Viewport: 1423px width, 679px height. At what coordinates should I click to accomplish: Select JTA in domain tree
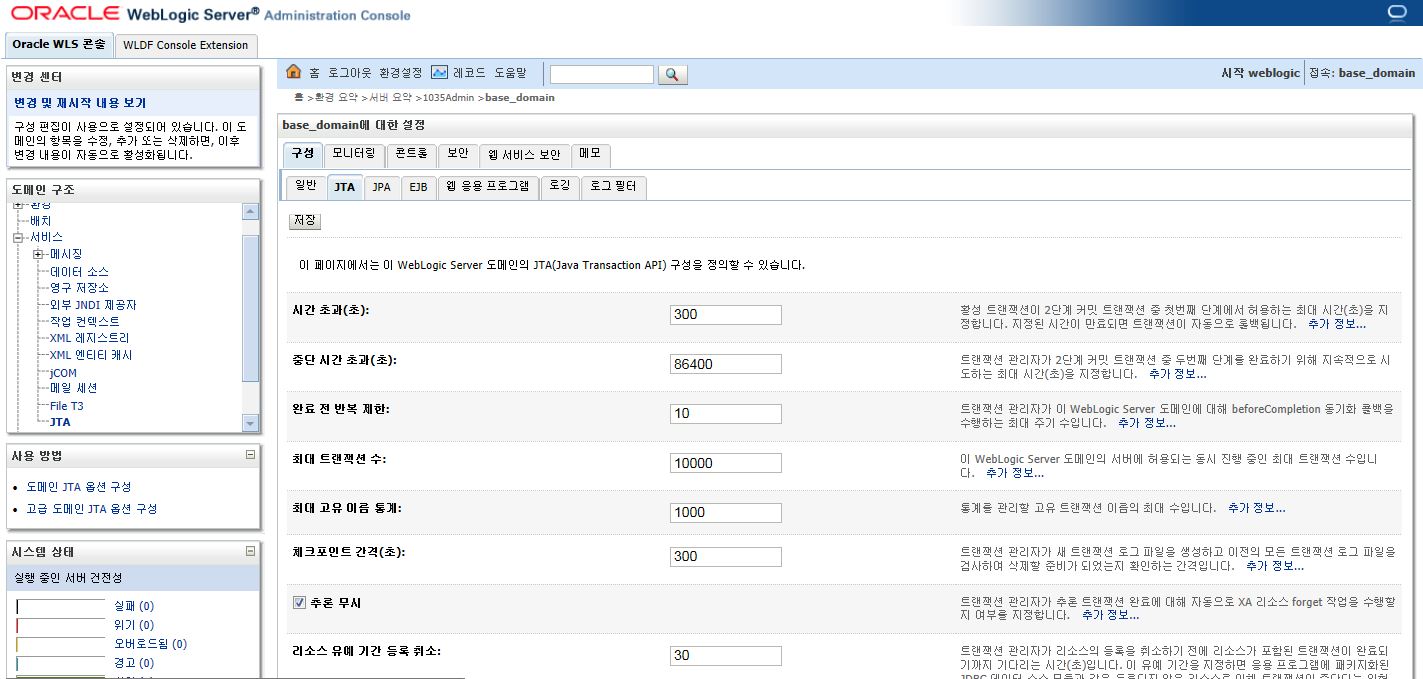point(60,422)
